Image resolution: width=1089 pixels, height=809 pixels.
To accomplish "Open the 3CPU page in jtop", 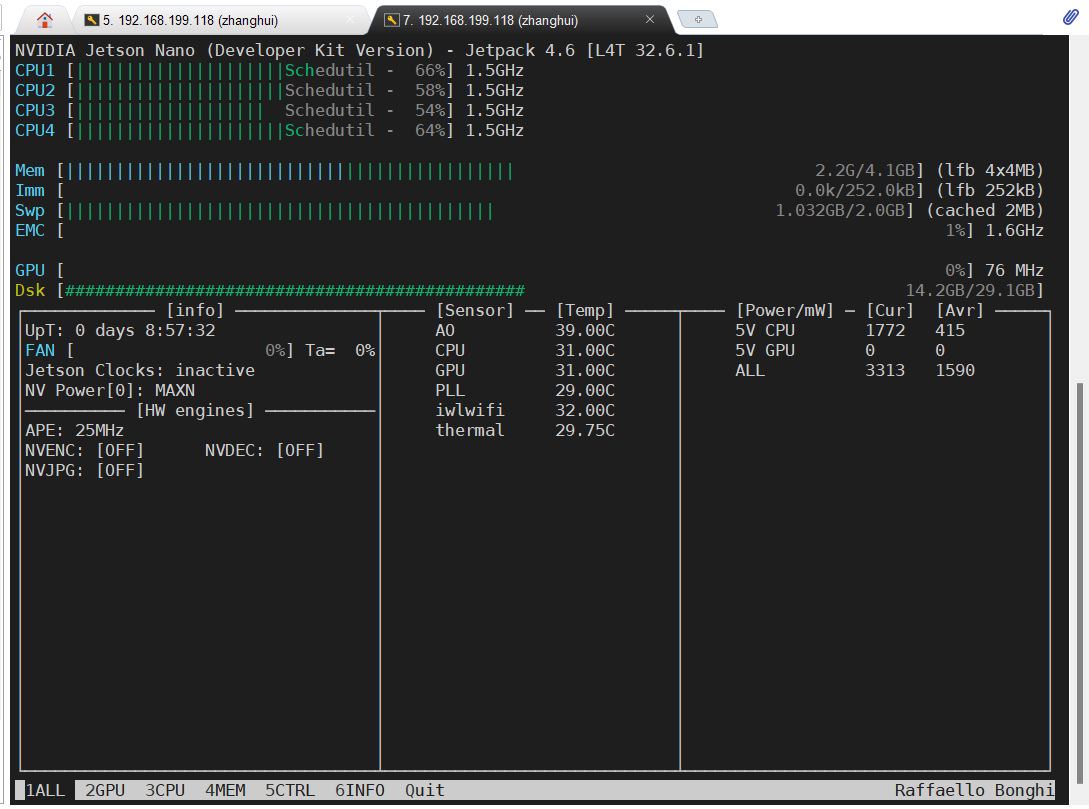I will [x=165, y=790].
